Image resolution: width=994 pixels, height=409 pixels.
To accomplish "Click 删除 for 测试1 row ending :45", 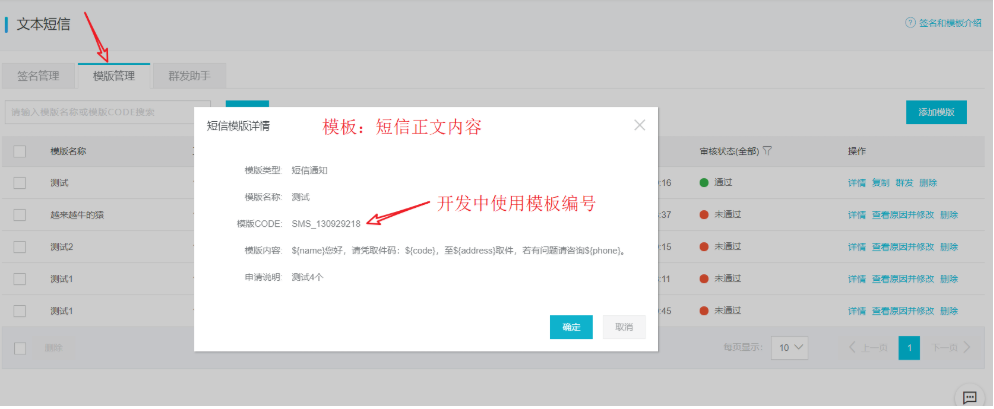I will [x=949, y=311].
